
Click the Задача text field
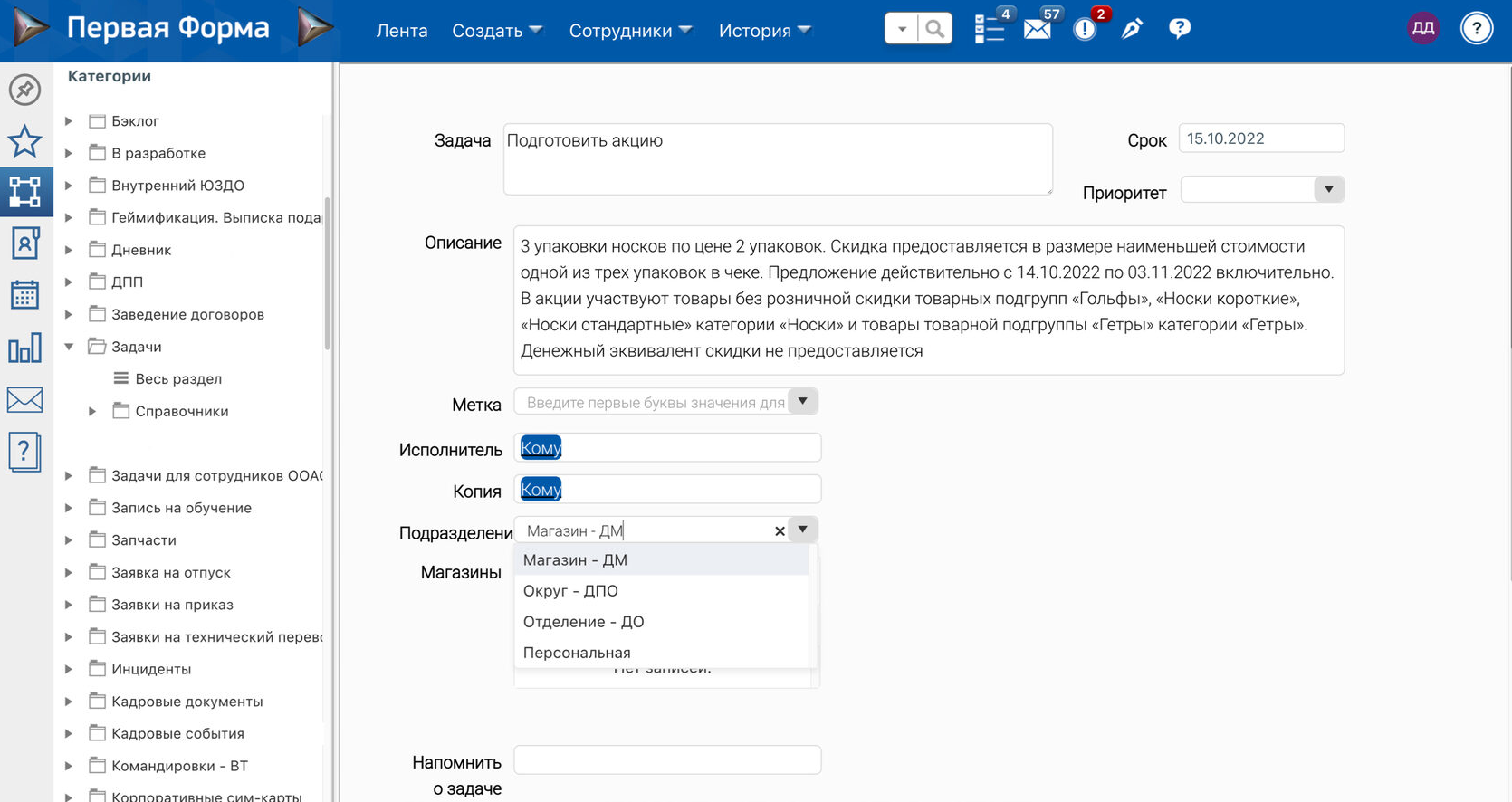[x=778, y=159]
